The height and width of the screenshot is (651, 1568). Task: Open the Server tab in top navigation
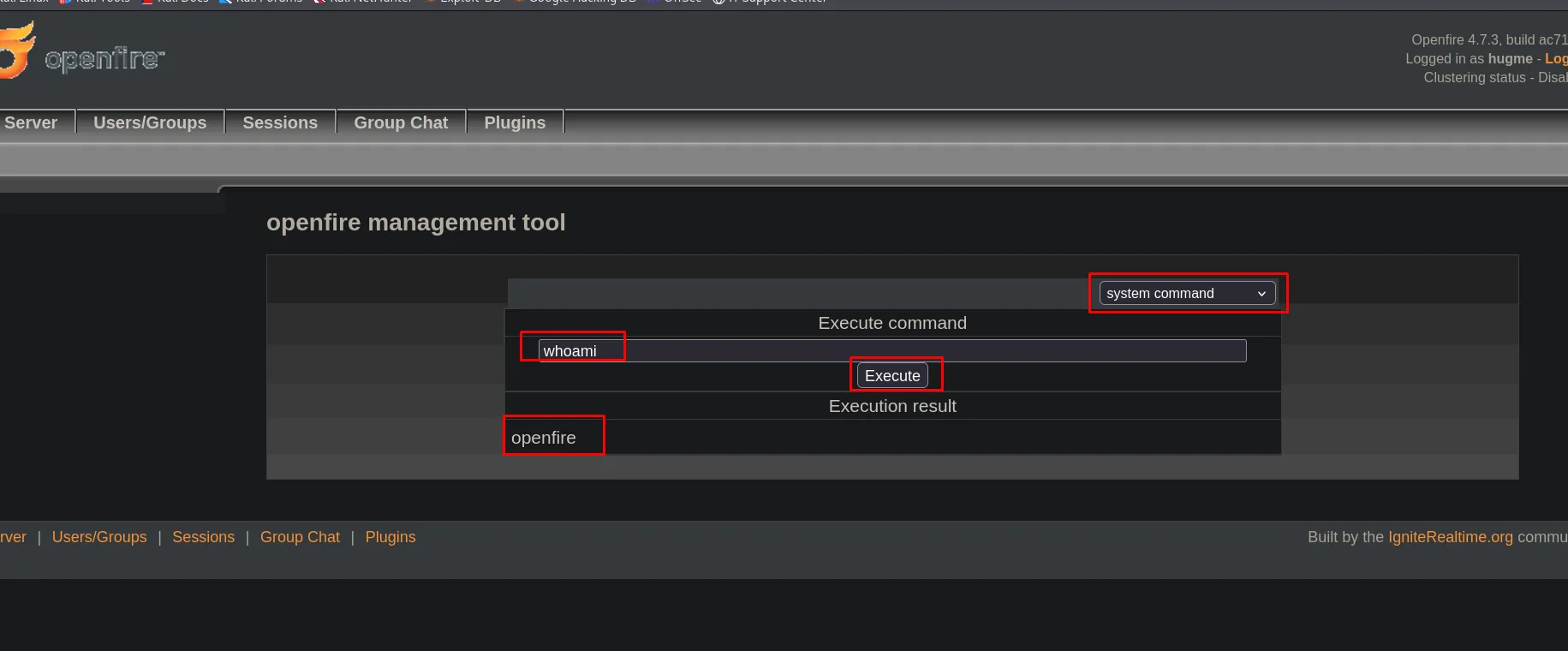click(31, 122)
